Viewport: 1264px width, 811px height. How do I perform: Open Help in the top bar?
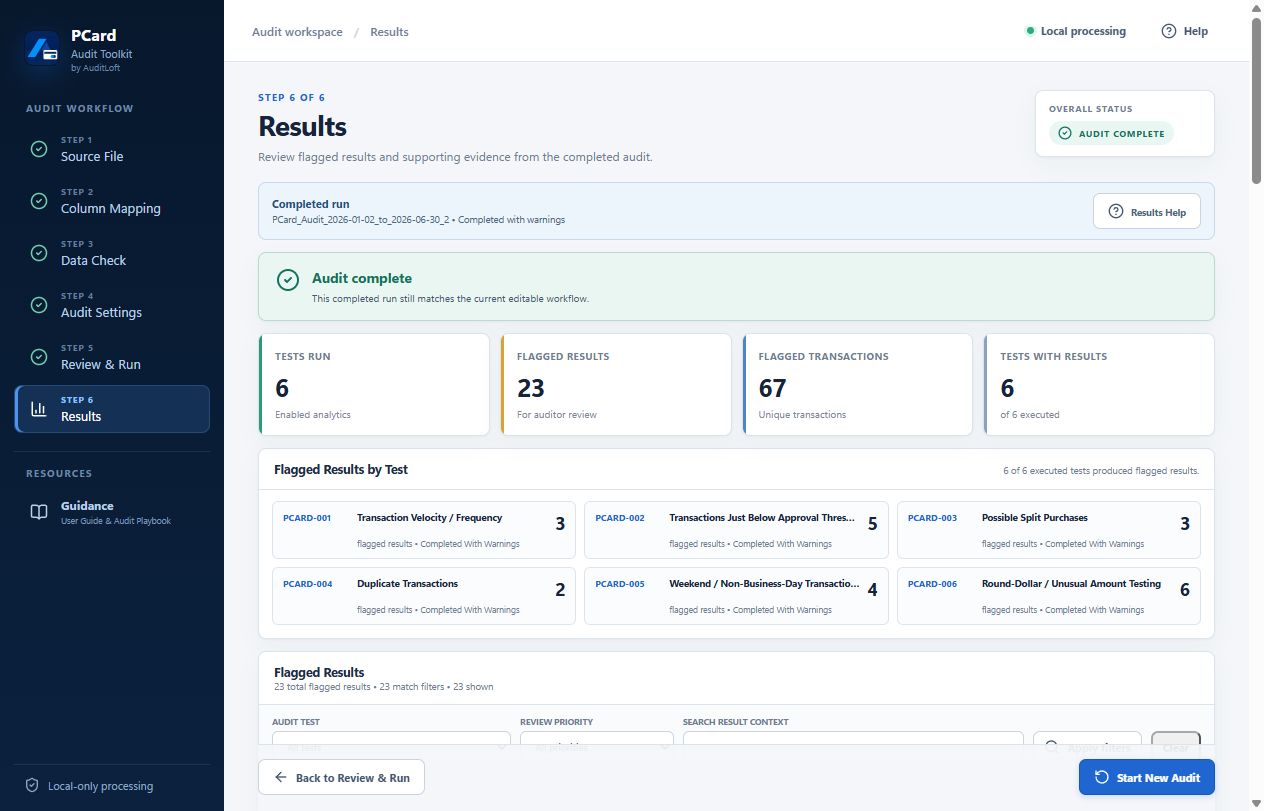[x=1184, y=31]
